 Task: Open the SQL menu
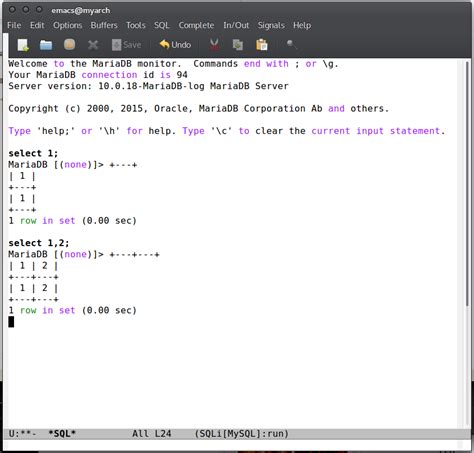tap(162, 25)
